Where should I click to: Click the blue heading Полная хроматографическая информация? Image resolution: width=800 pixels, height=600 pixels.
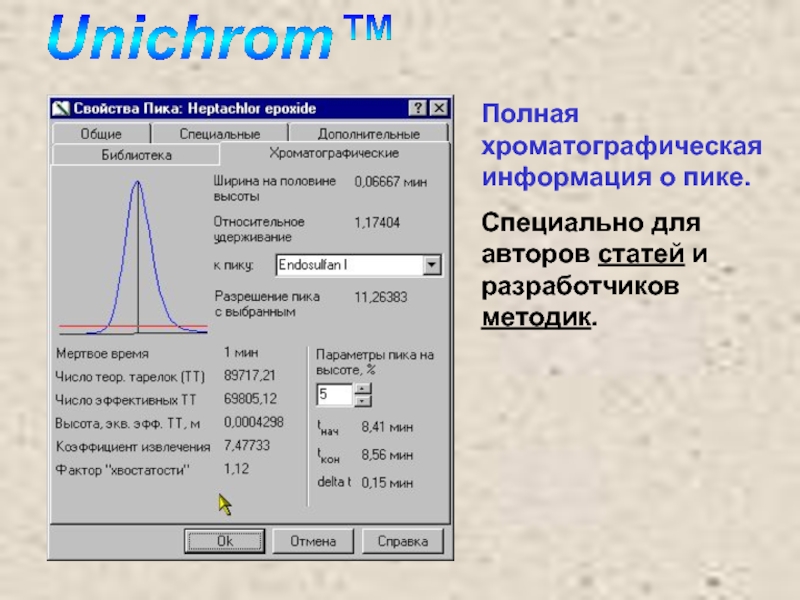coord(621,145)
